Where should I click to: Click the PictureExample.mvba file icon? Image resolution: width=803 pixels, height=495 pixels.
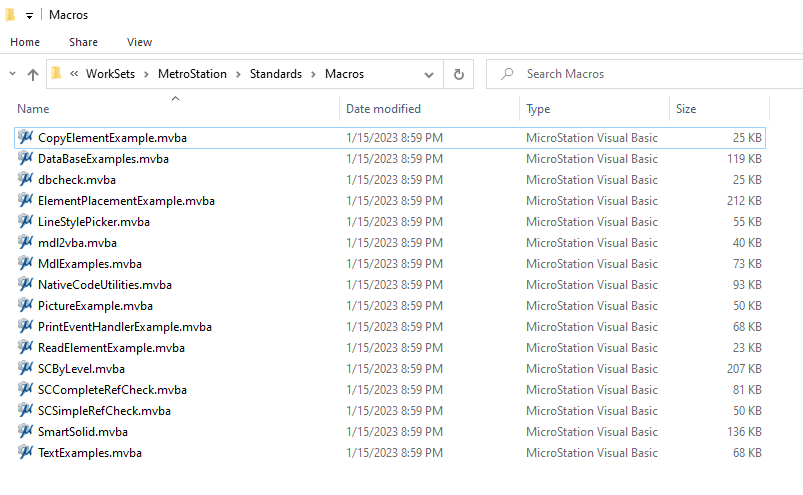[x=25, y=305]
